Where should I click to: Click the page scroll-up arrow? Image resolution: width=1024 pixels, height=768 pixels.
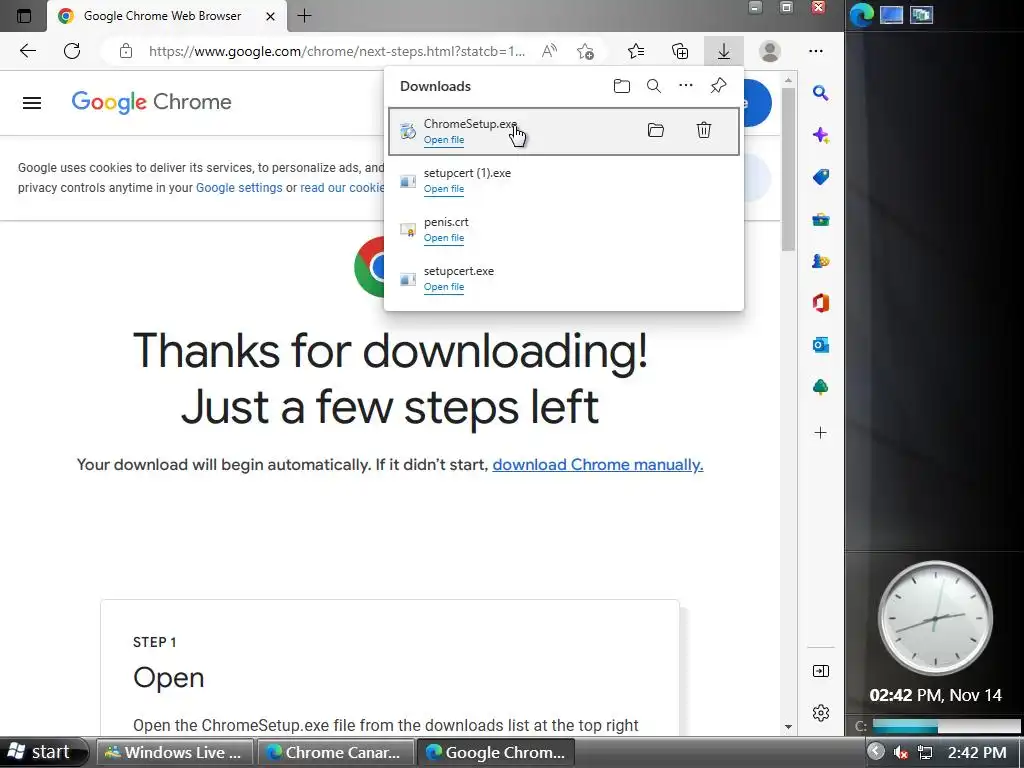pos(788,80)
